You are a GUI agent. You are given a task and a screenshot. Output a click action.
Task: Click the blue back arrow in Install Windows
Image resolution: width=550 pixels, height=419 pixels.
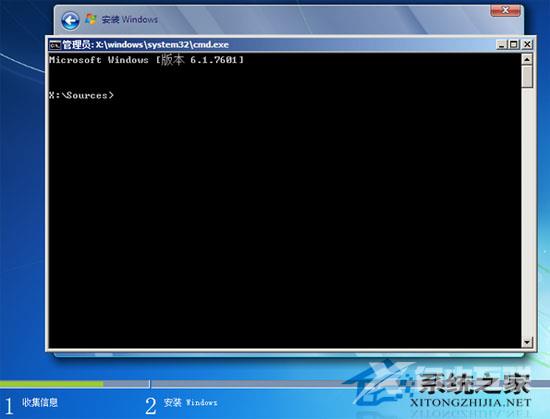pos(71,20)
